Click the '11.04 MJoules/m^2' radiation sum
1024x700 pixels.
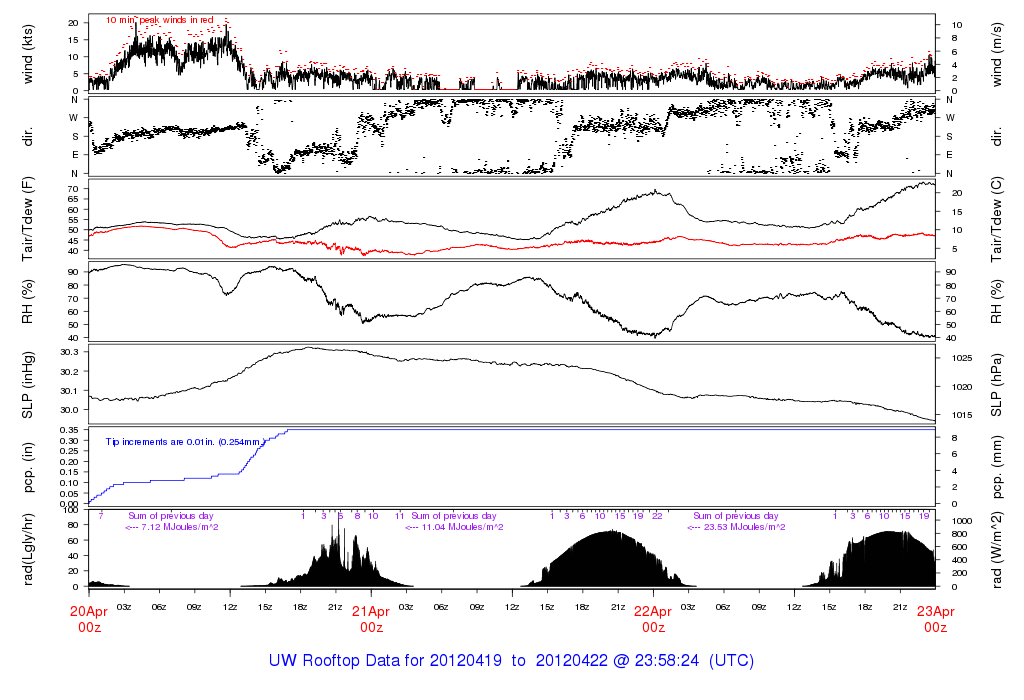(462, 527)
